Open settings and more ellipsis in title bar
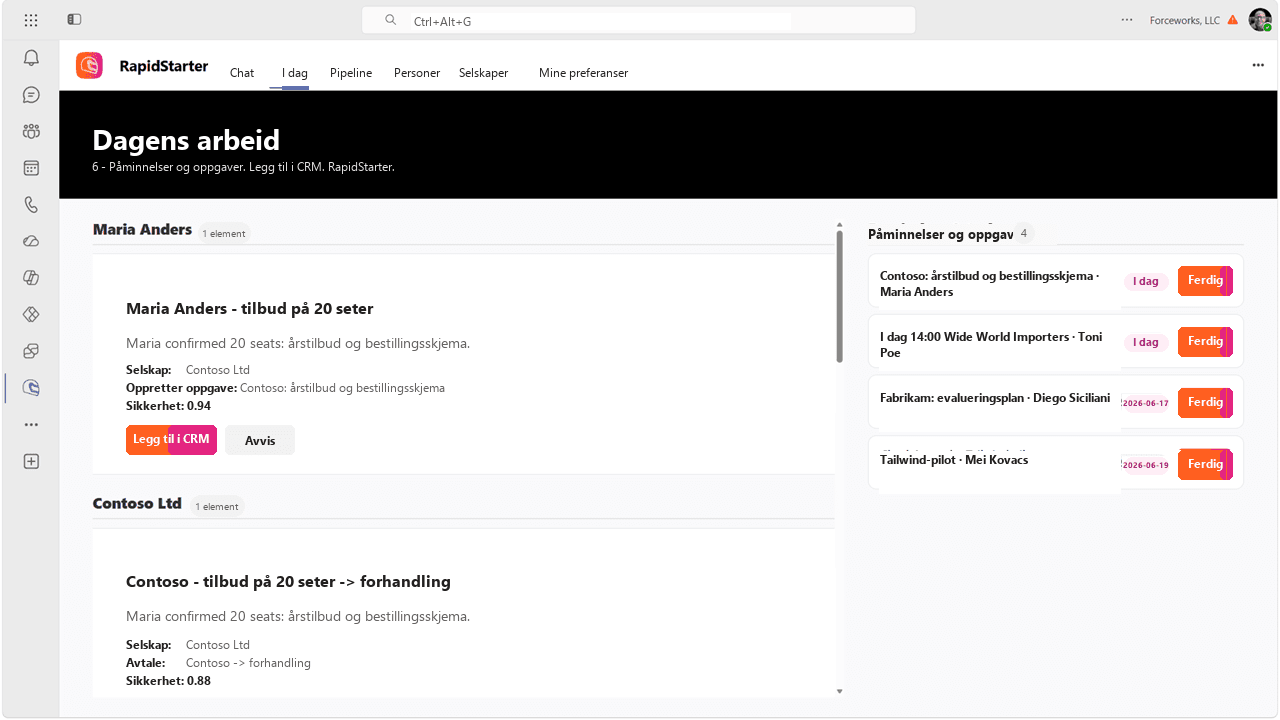Screen dimensions: 1280x720 [x=1127, y=20]
